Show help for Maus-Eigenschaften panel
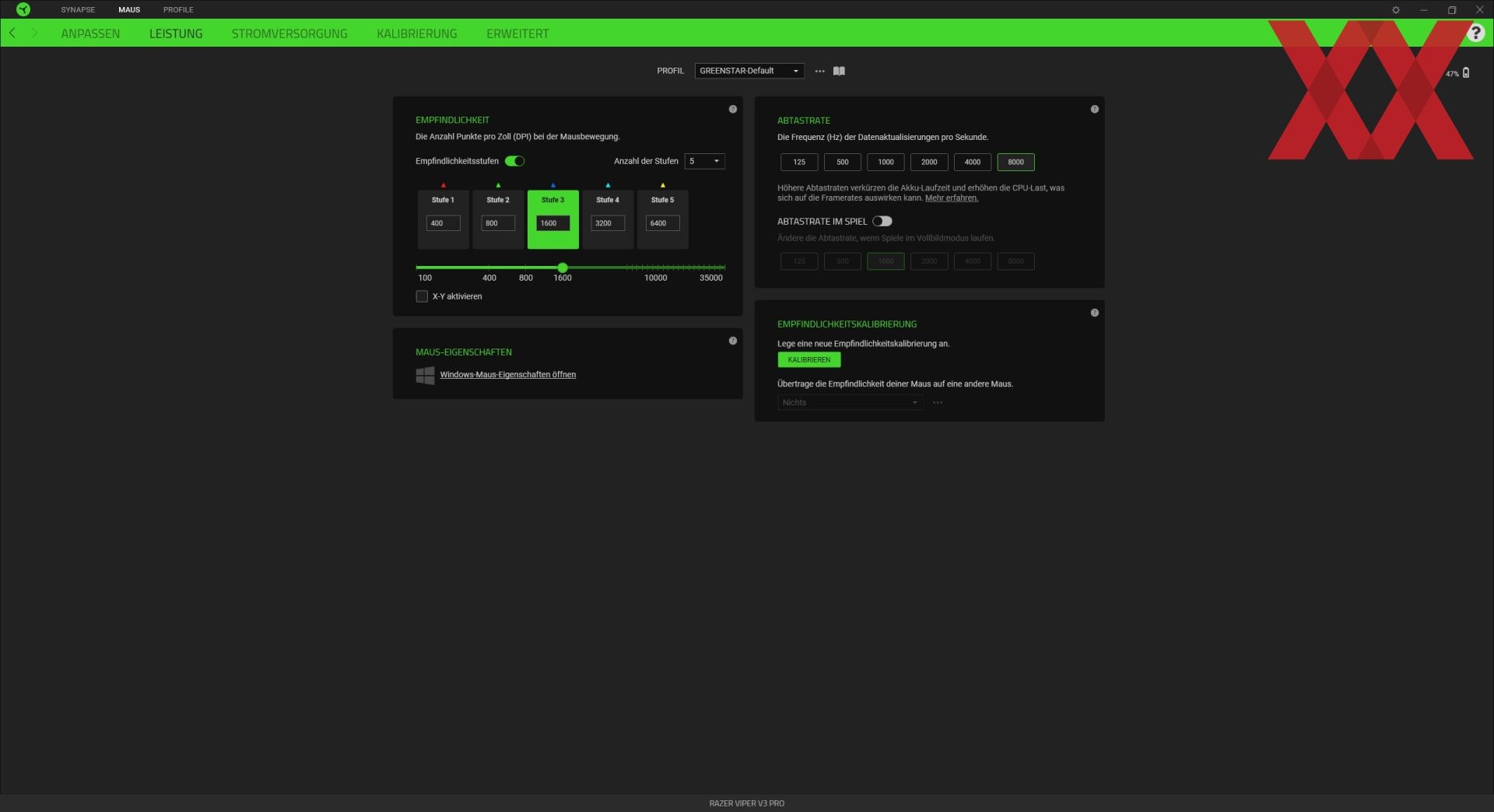The image size is (1494, 812). 732,341
